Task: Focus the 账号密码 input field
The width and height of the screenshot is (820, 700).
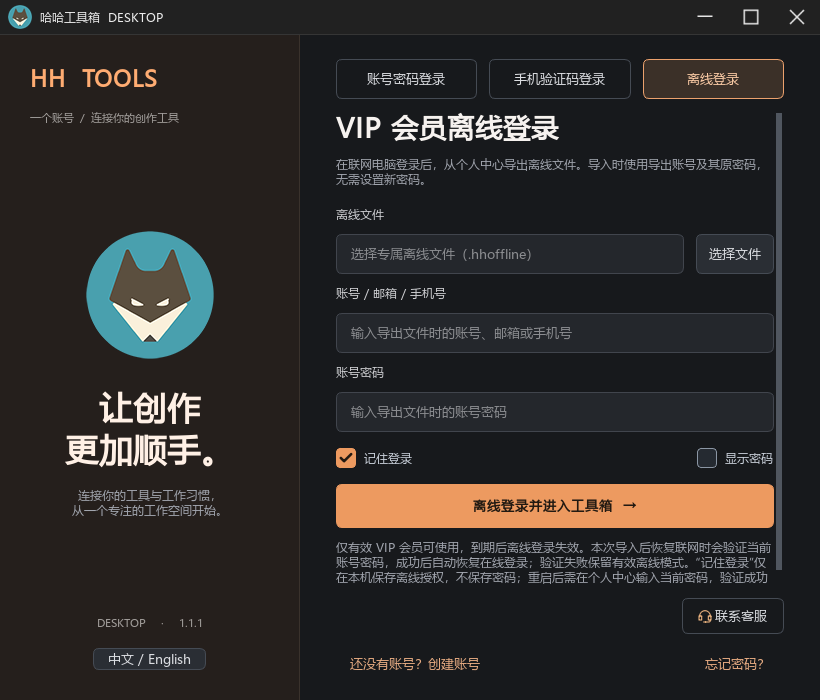Action: [555, 412]
